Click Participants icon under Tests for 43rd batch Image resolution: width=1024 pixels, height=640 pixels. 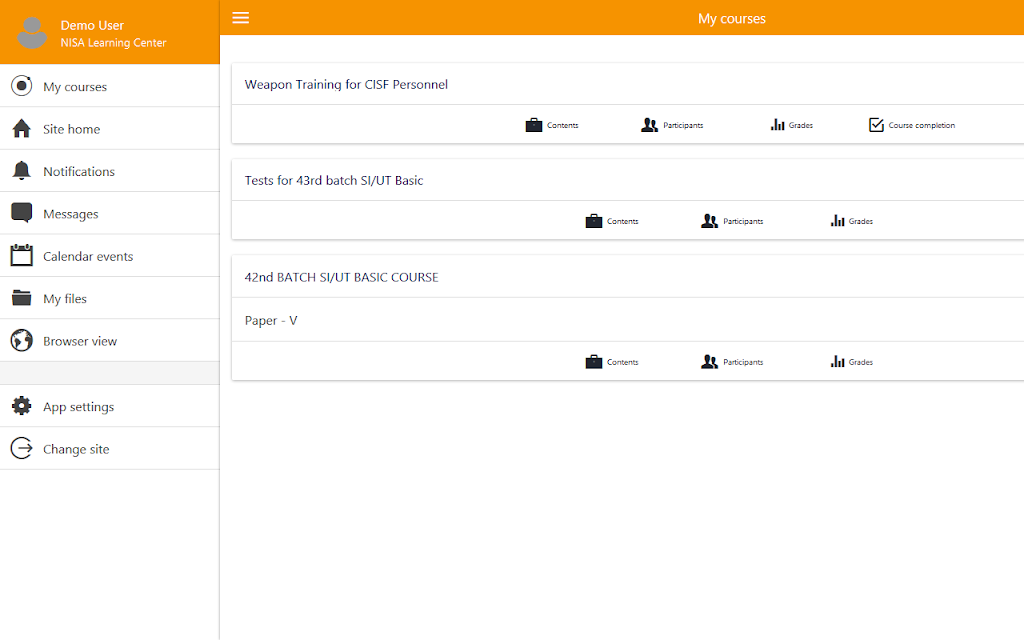point(709,221)
